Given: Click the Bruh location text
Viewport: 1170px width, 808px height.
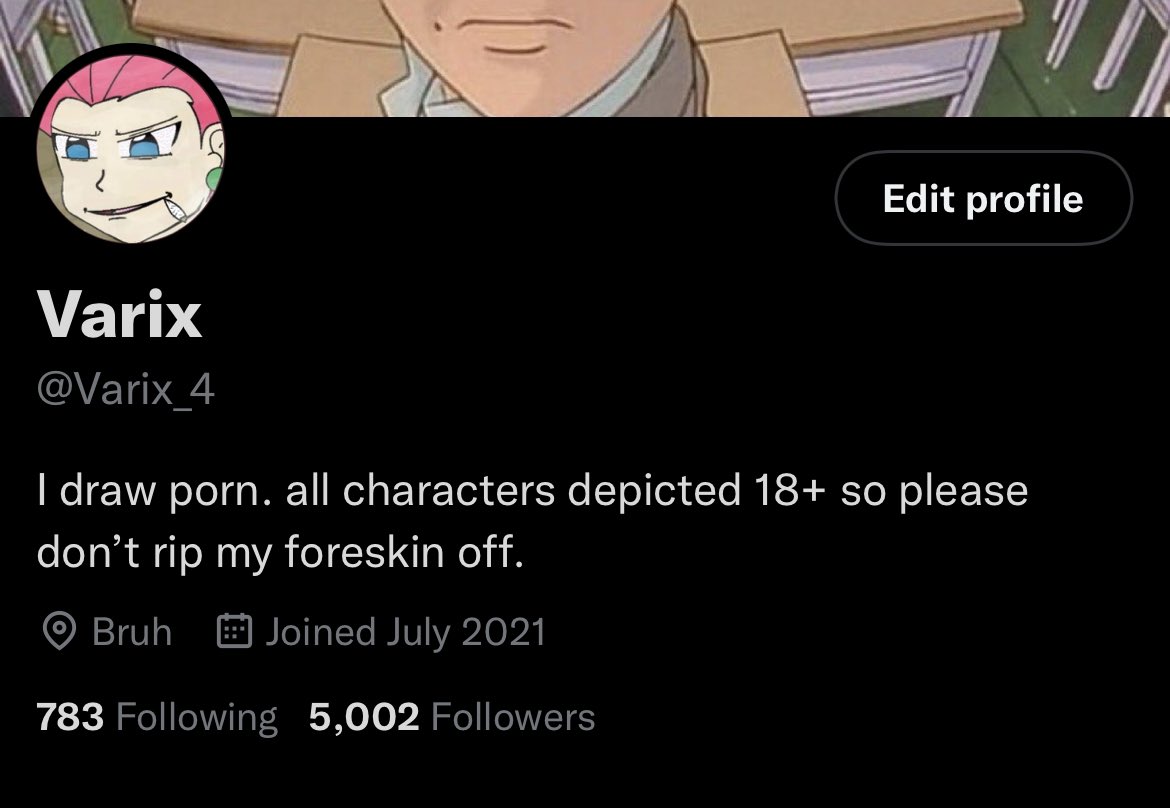Looking at the screenshot, I should pos(132,632).
